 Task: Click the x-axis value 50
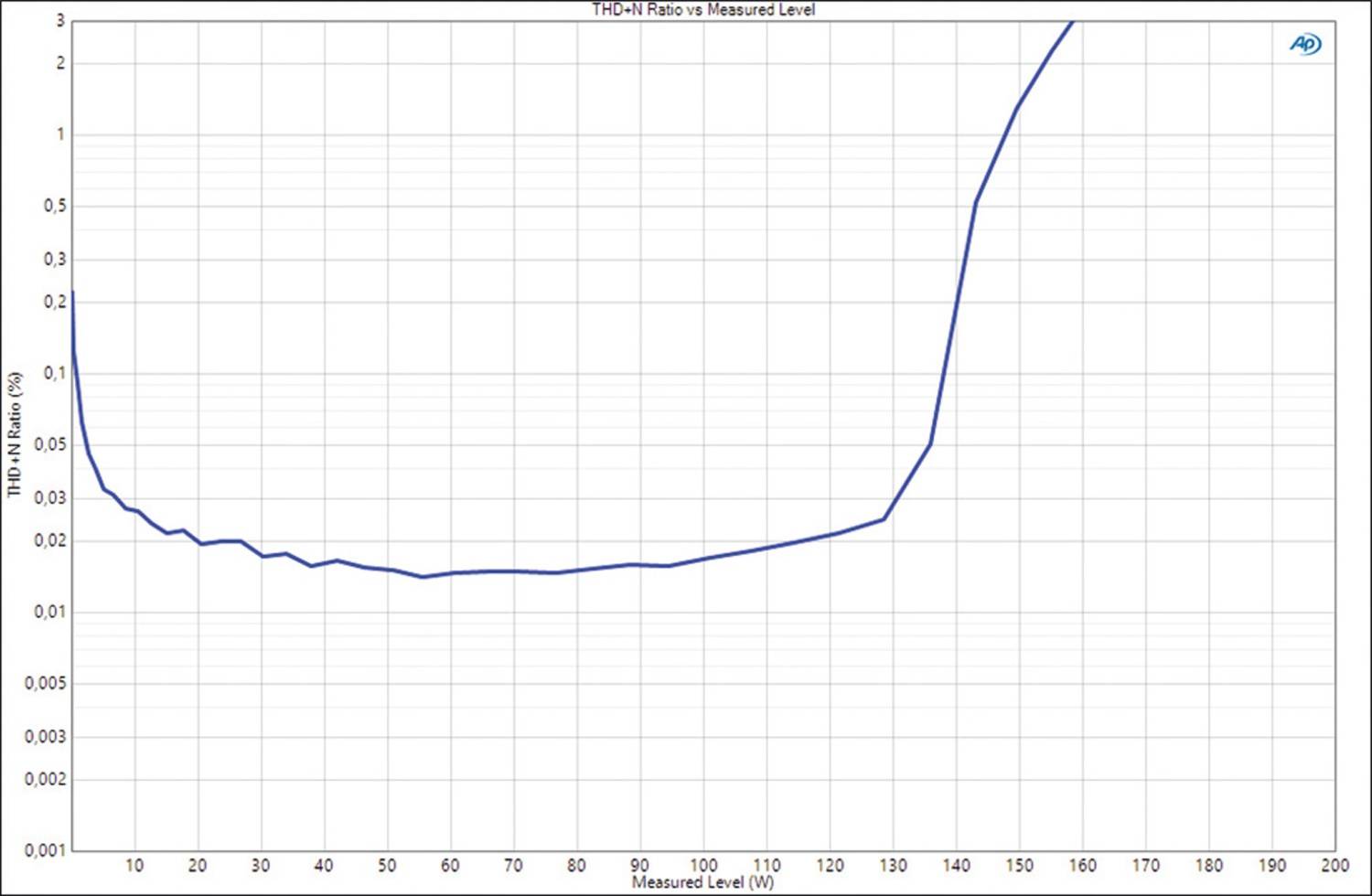[x=387, y=865]
